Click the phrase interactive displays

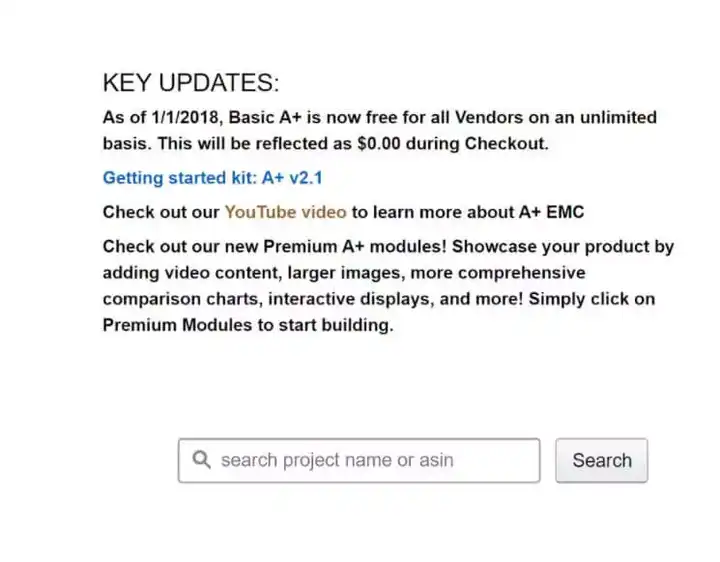(351, 299)
